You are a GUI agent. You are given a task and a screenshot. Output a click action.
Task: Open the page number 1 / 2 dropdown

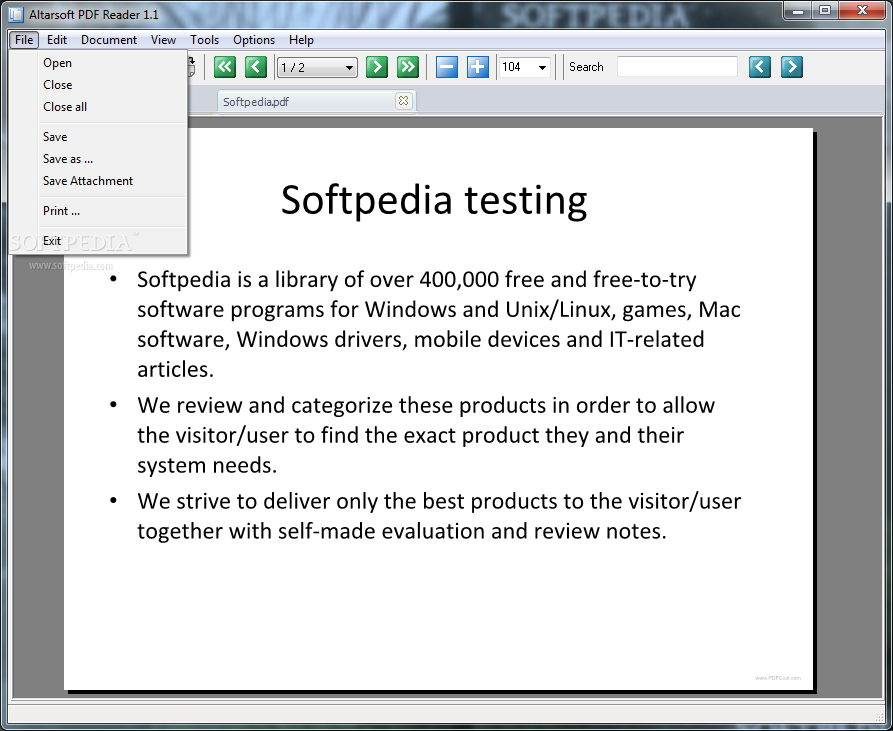pyautogui.click(x=317, y=67)
